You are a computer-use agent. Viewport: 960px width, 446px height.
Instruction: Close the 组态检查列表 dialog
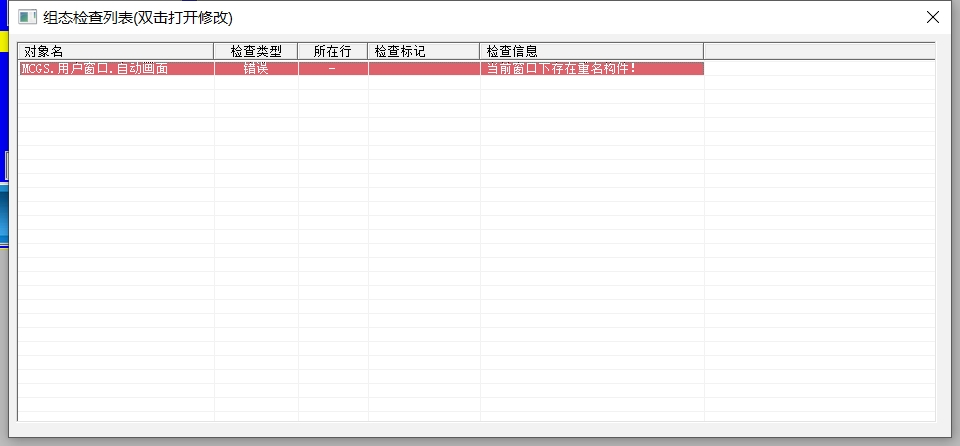(932, 17)
